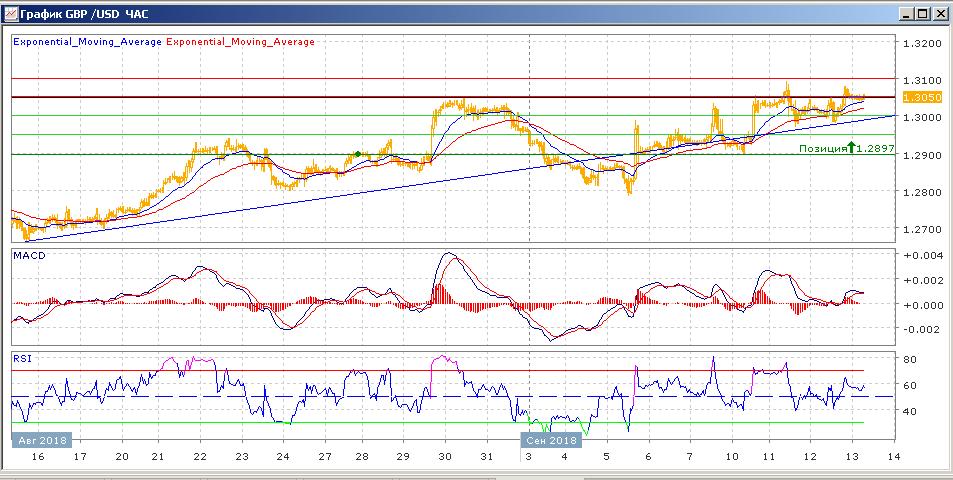
Task: Close the GBP/USD chart window
Action: click(940, 13)
